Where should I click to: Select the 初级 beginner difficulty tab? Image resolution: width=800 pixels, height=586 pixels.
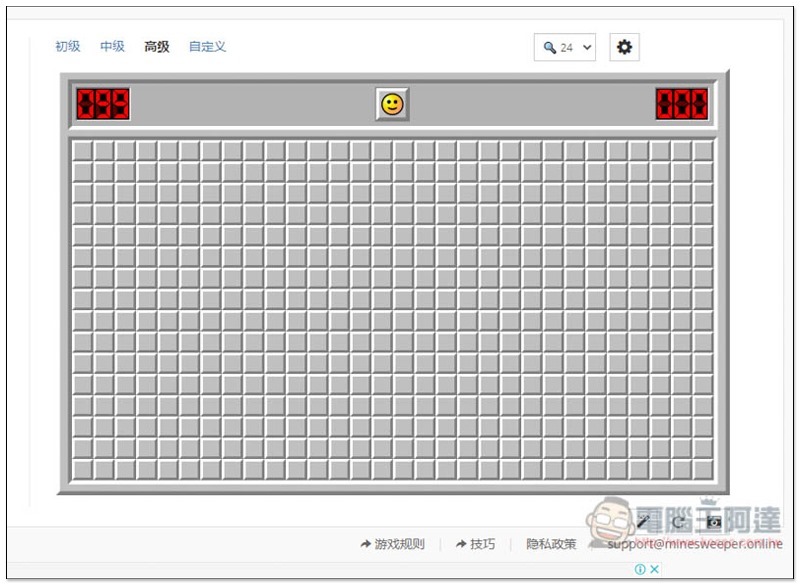coord(68,46)
